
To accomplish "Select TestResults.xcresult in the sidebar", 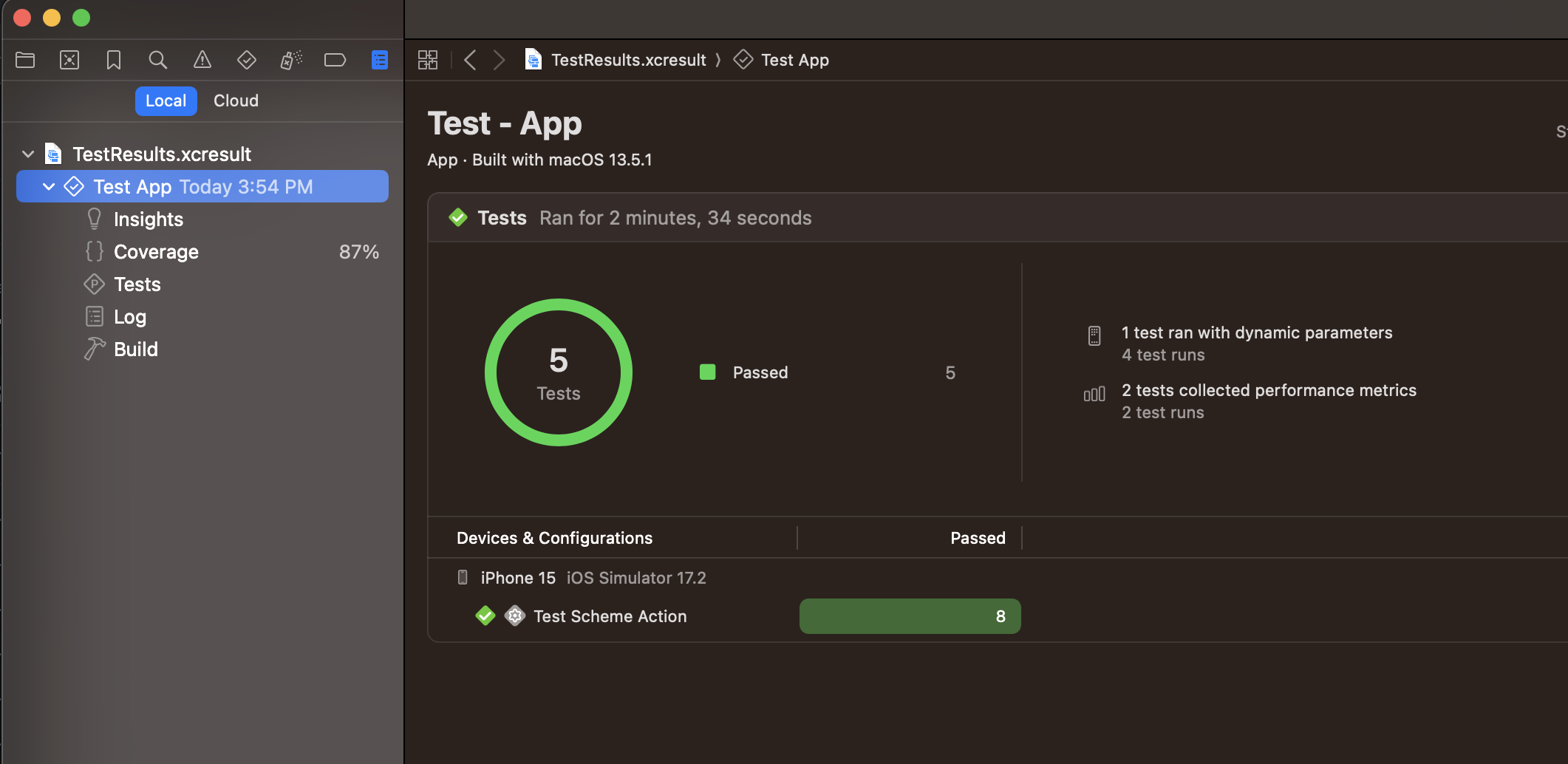I will tap(162, 154).
